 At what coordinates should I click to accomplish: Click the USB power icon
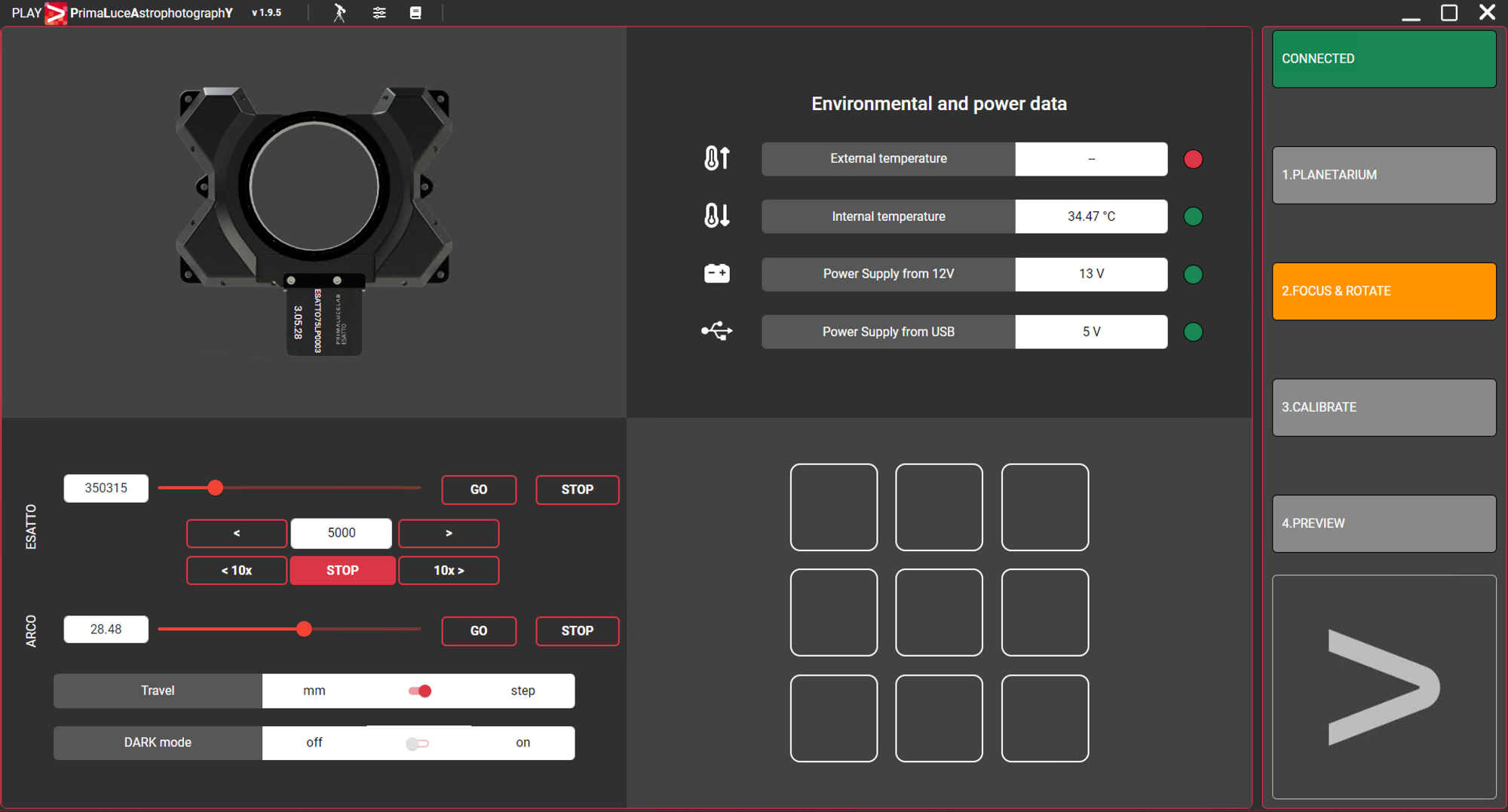pyautogui.click(x=716, y=331)
